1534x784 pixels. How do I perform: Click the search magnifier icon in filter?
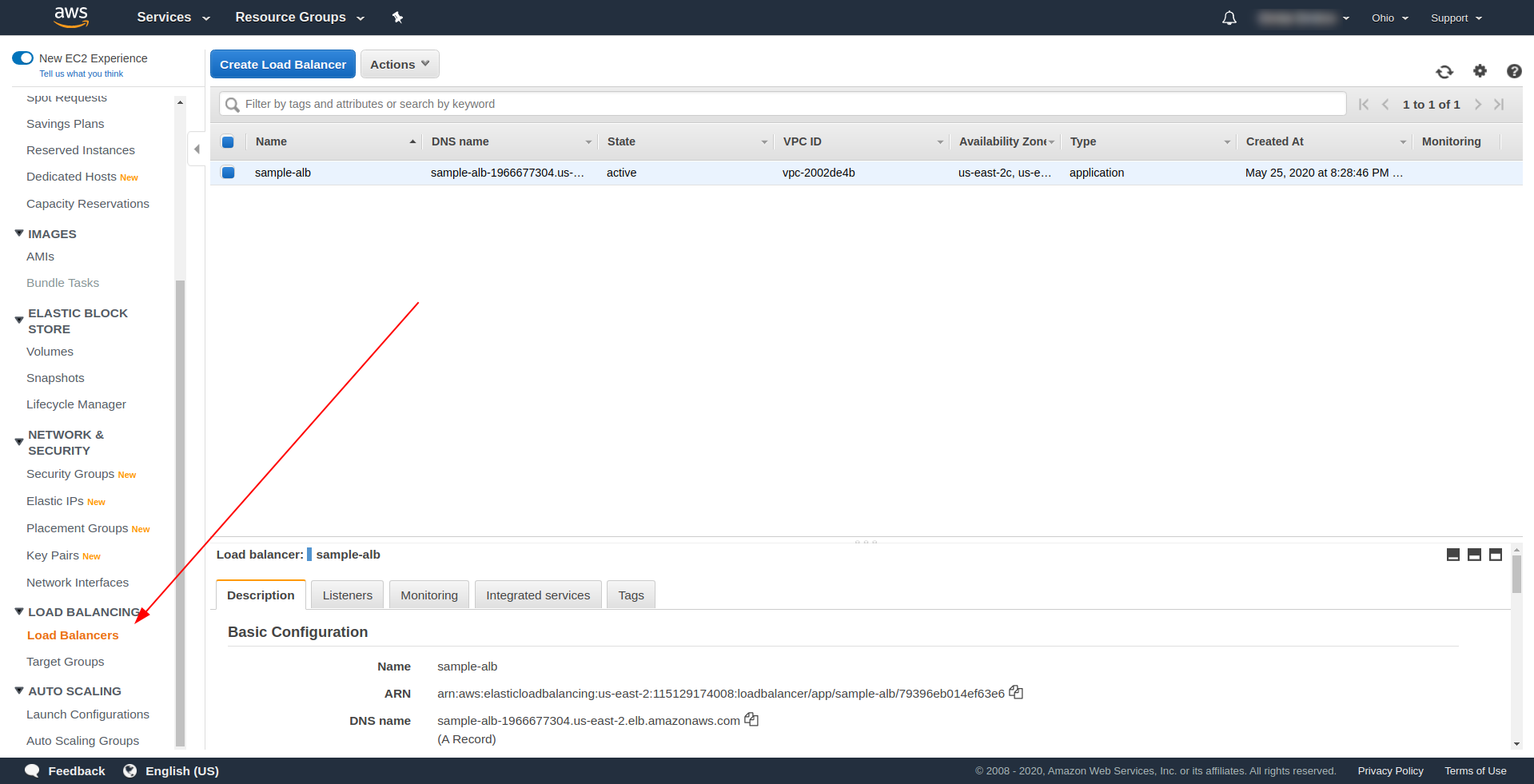click(x=233, y=105)
